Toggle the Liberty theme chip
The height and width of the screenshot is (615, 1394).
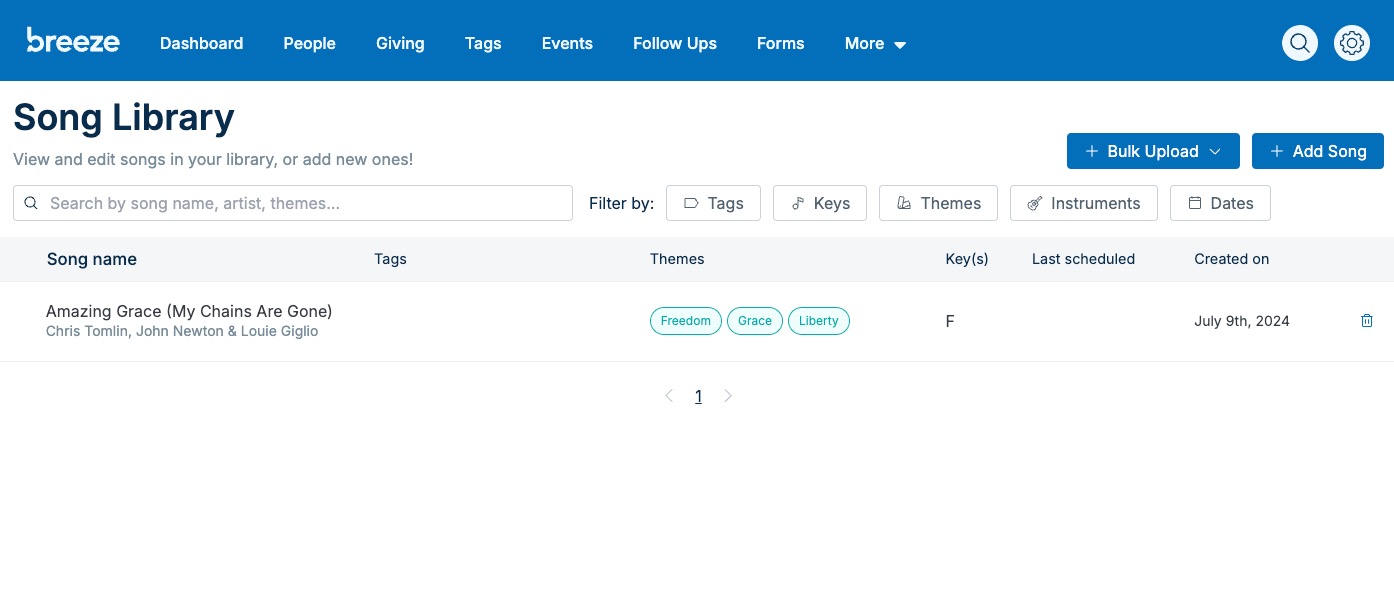[x=818, y=320]
